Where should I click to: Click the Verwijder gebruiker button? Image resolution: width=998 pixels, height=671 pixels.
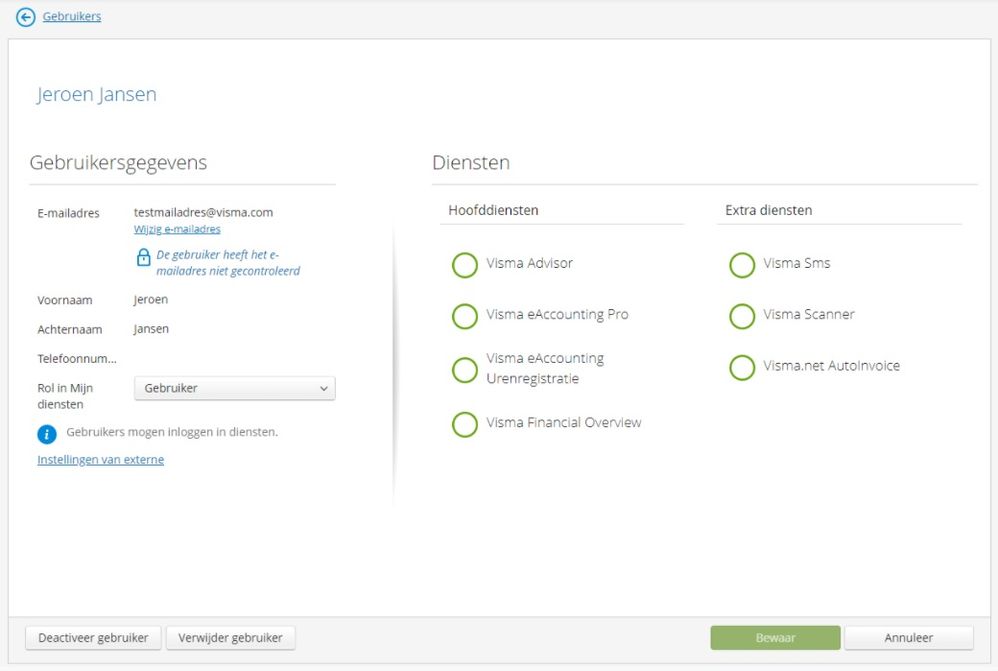point(230,638)
